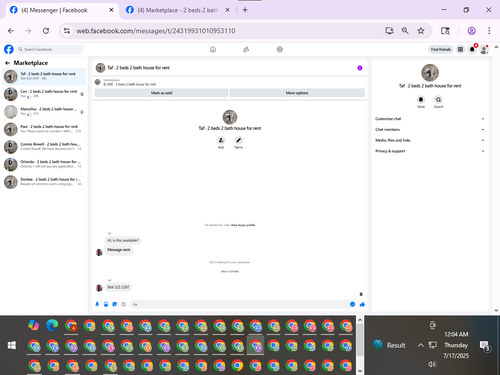
Task: Open chat header for the Taf conversation
Action: coord(133,68)
